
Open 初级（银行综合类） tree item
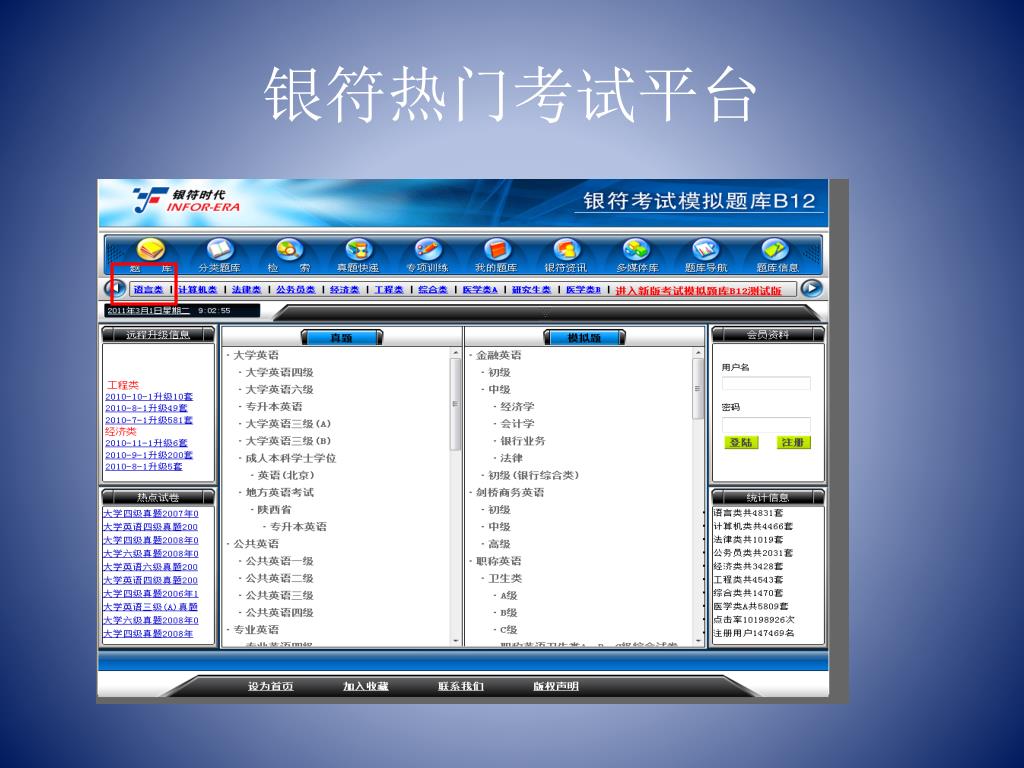coord(534,475)
